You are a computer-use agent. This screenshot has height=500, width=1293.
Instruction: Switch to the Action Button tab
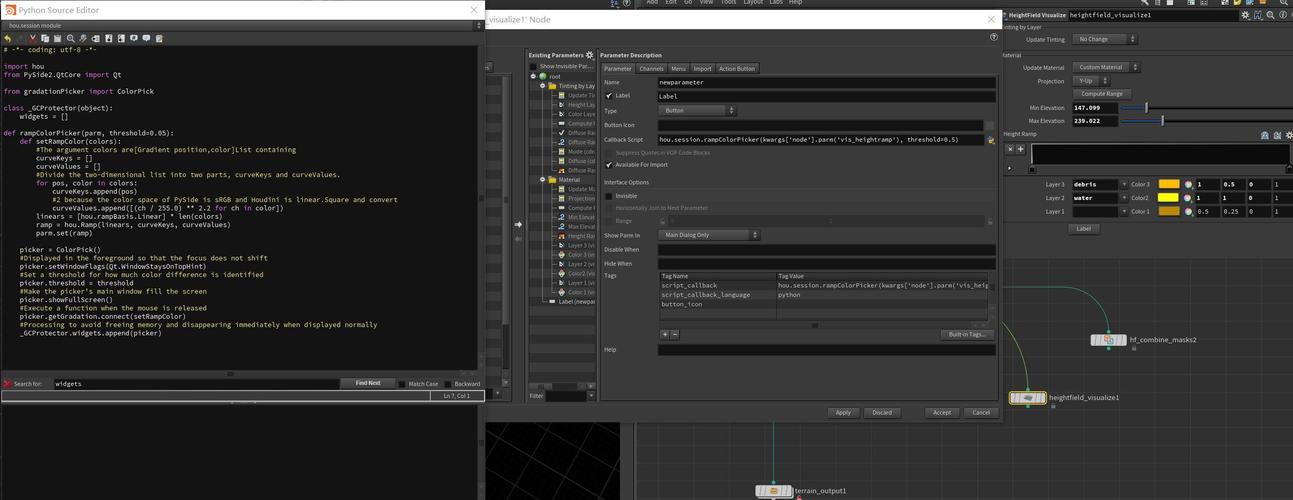click(x=737, y=68)
